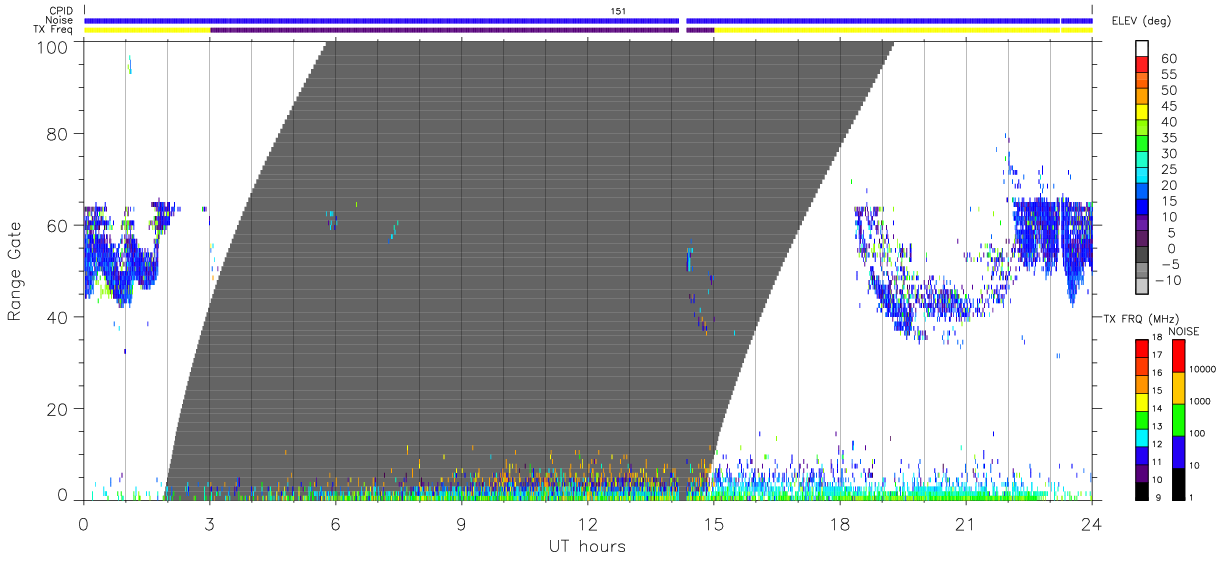The image size is (1228, 567).
Task: Click the 25 label on ELEV colorbar
Action: pyautogui.click(x=1168, y=169)
